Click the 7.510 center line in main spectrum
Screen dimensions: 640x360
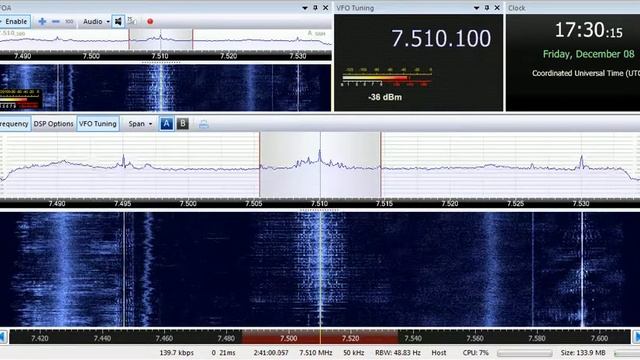[x=320, y=165]
